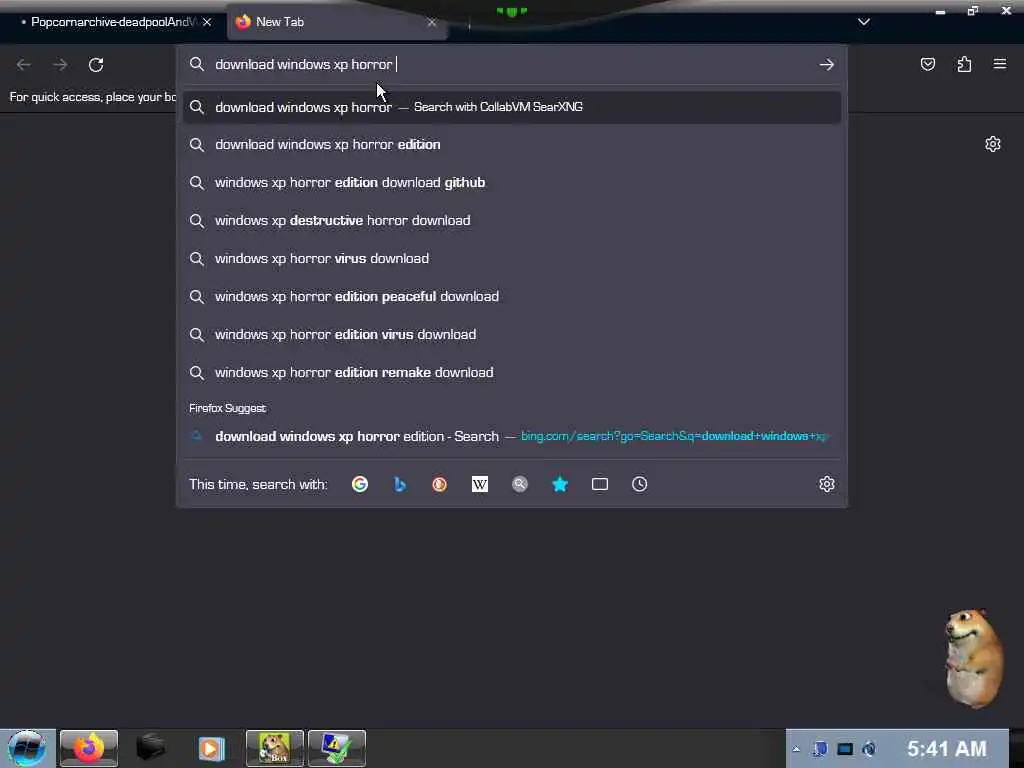Open the Pocket save icon
1024x768 pixels.
[927, 64]
